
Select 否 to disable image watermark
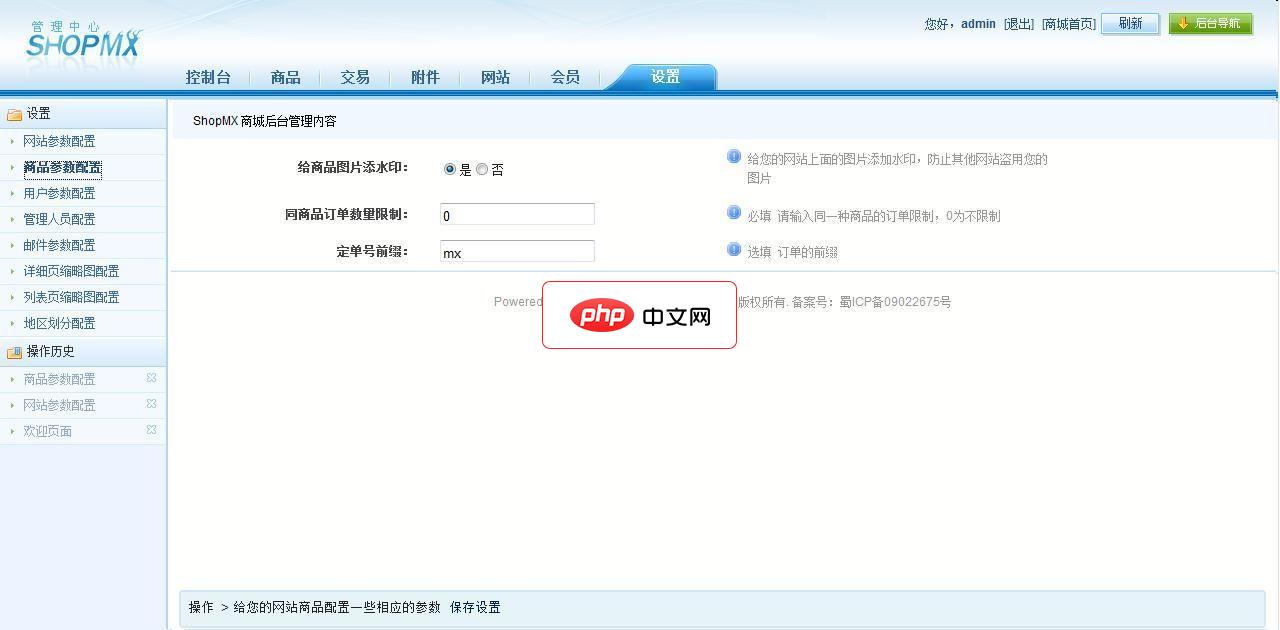482,169
